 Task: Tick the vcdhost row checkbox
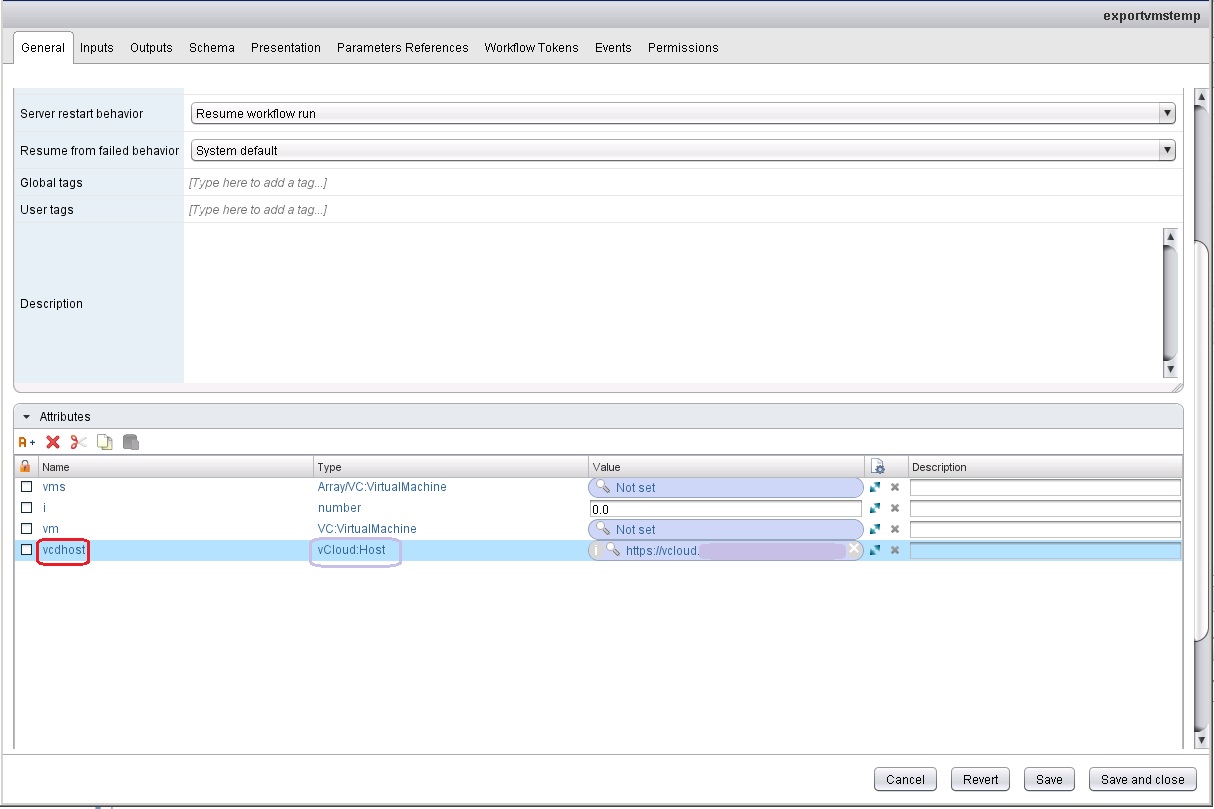point(25,549)
